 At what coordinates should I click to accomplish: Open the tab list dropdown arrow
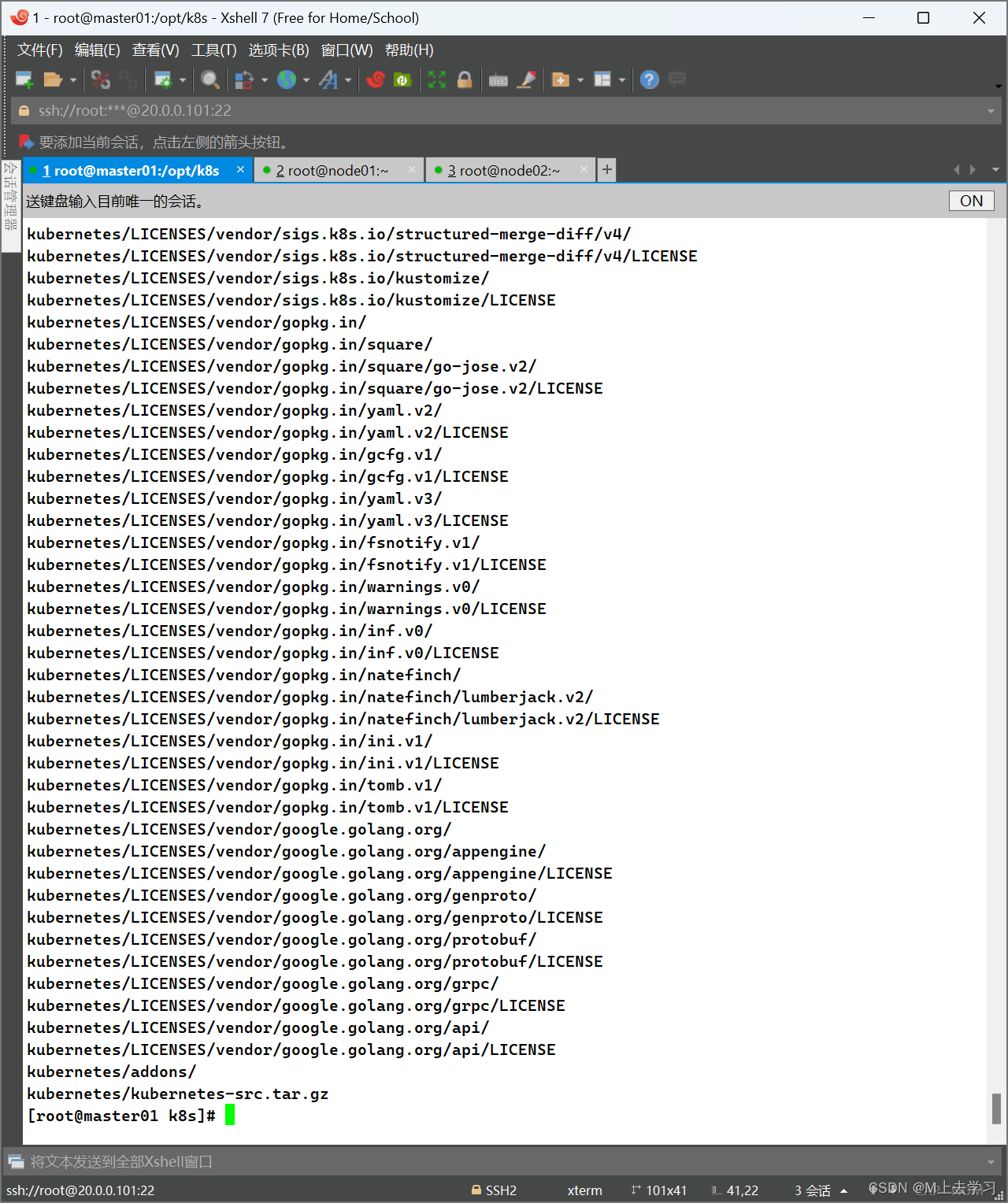tap(995, 170)
